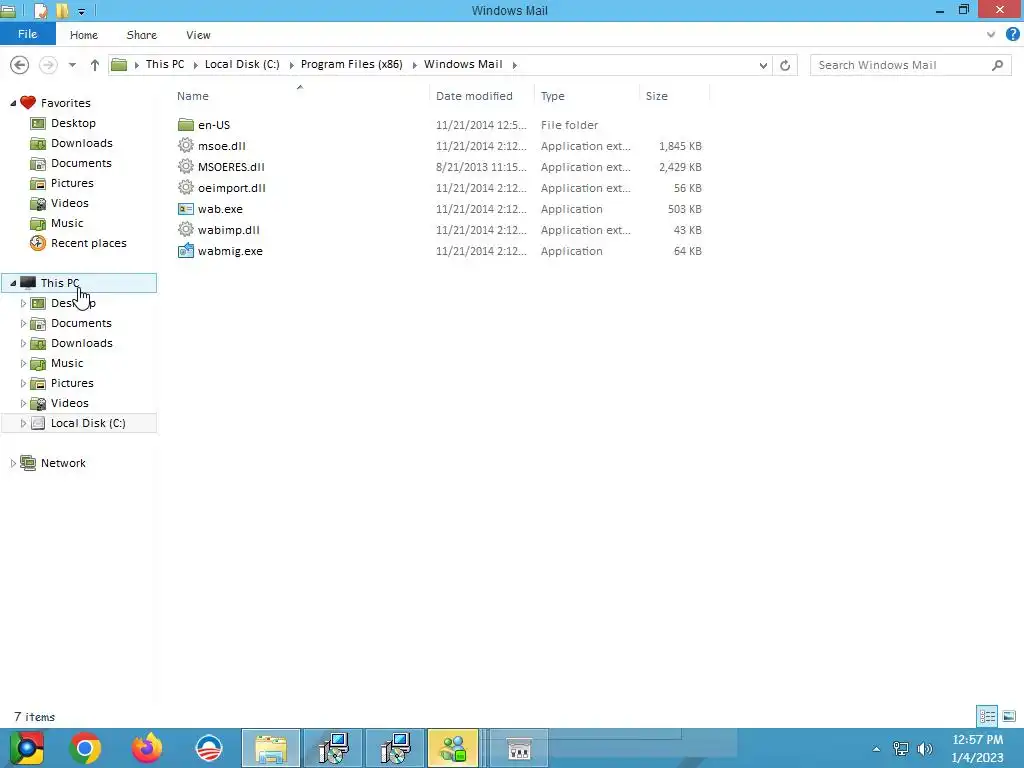Expand the ribbon with the chevron
Screen dimensions: 1024x768
[991, 35]
